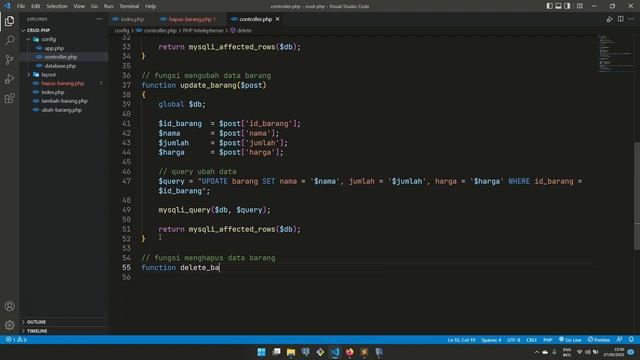The height and width of the screenshot is (360, 640).
Task: Toggle the secondary side bar layout icon
Action: 567,6
